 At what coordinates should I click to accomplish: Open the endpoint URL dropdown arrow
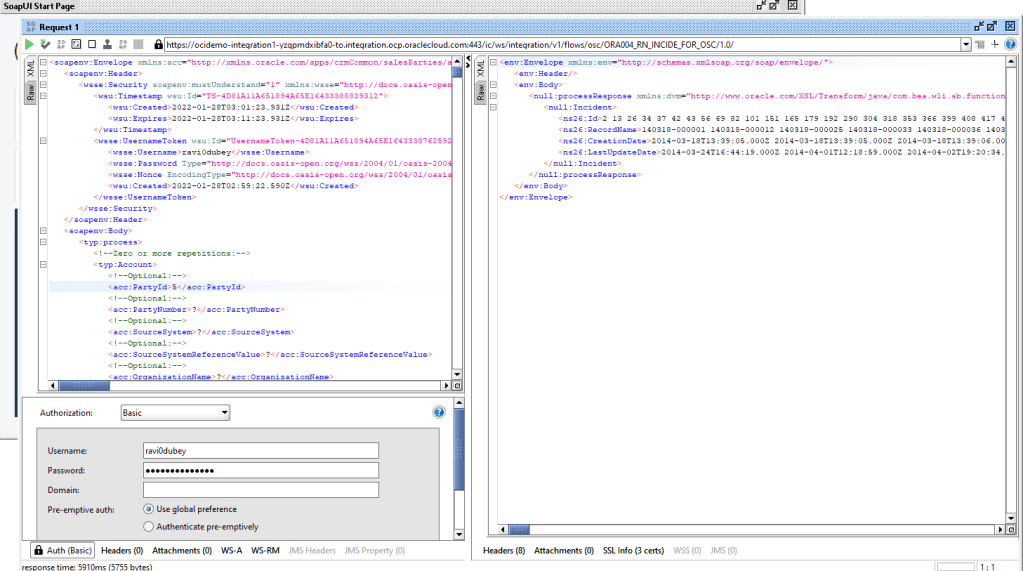coord(965,44)
